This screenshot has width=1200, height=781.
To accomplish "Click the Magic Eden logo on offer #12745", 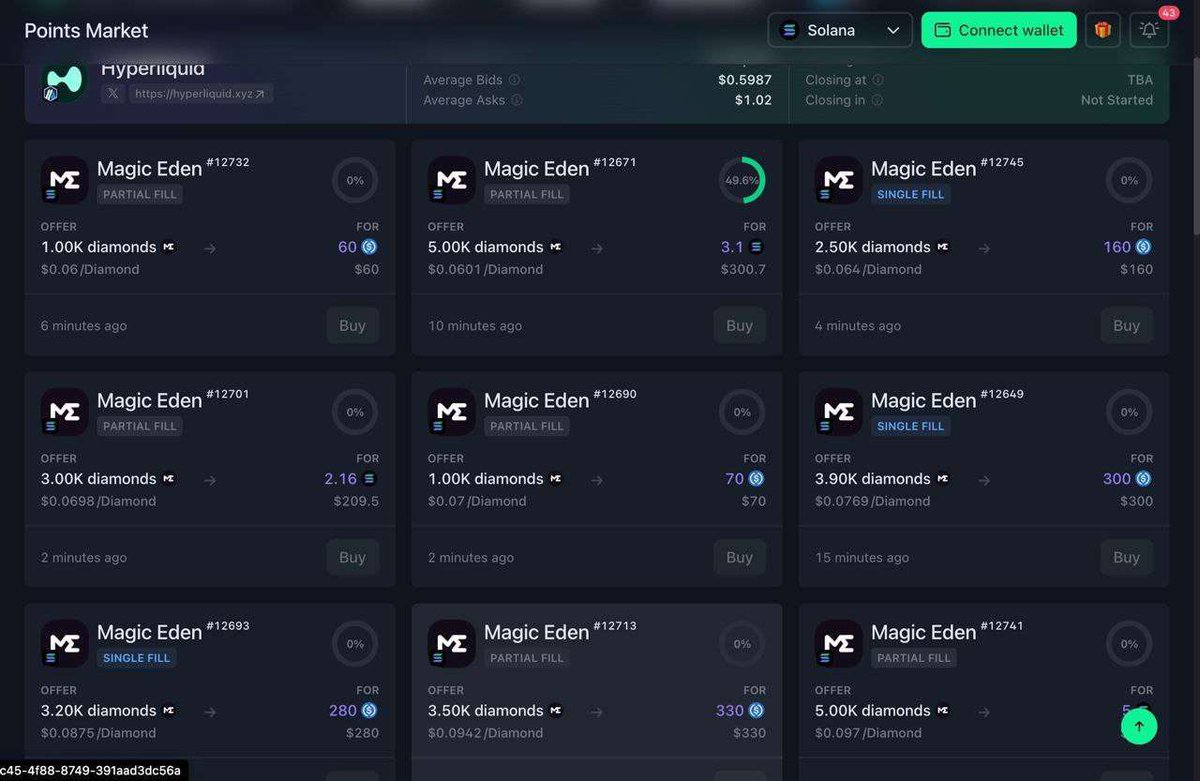I will click(x=838, y=180).
